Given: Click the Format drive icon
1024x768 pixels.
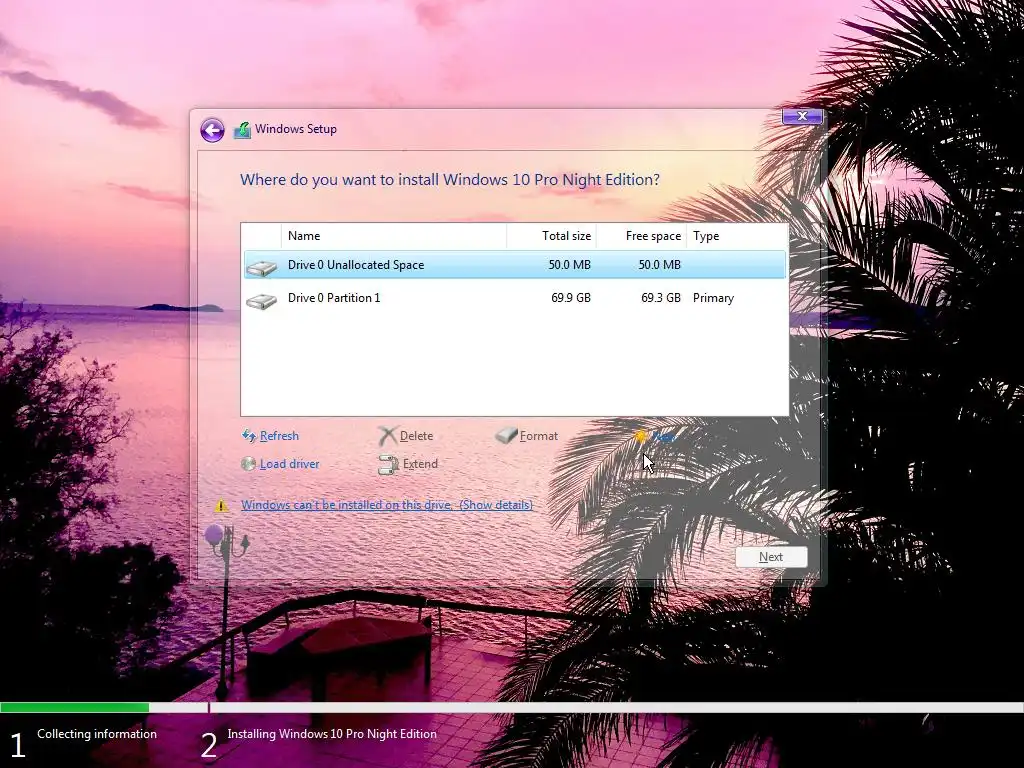Looking at the screenshot, I should 506,436.
